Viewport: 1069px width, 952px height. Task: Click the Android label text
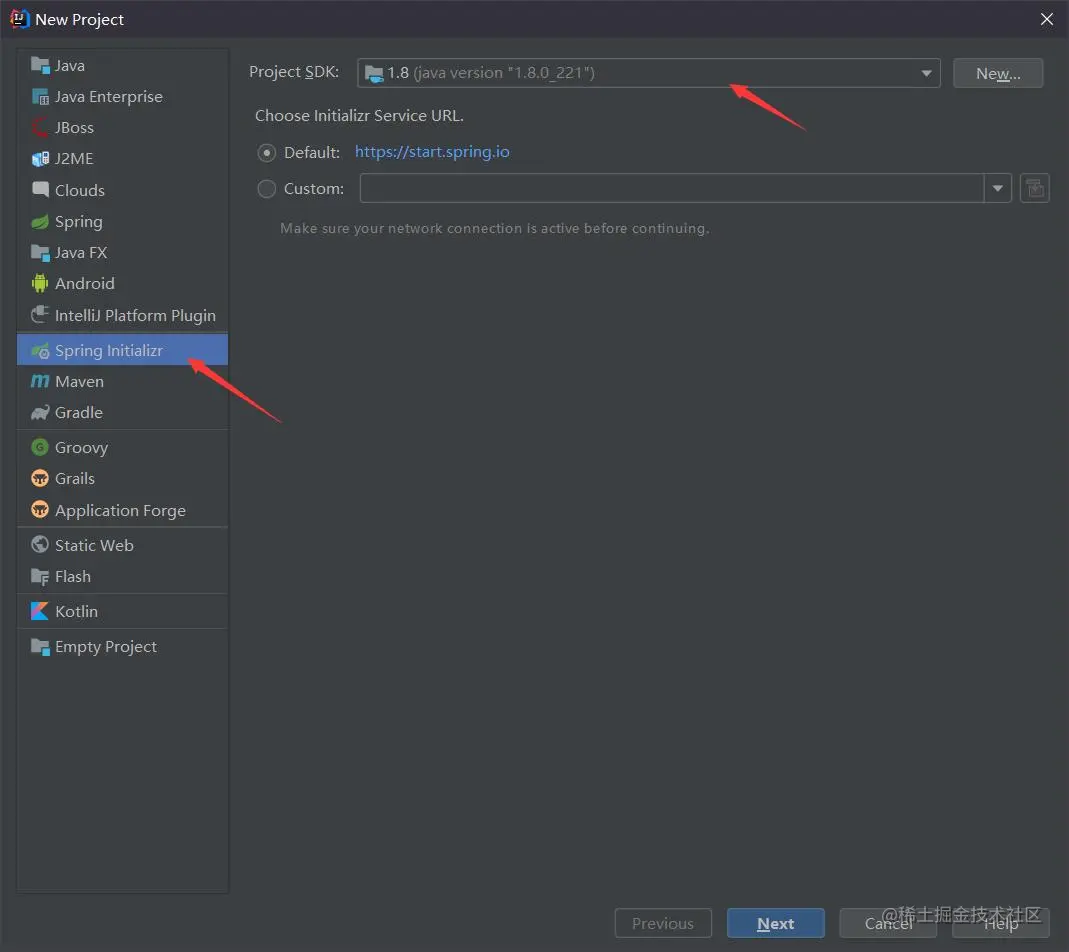click(85, 283)
